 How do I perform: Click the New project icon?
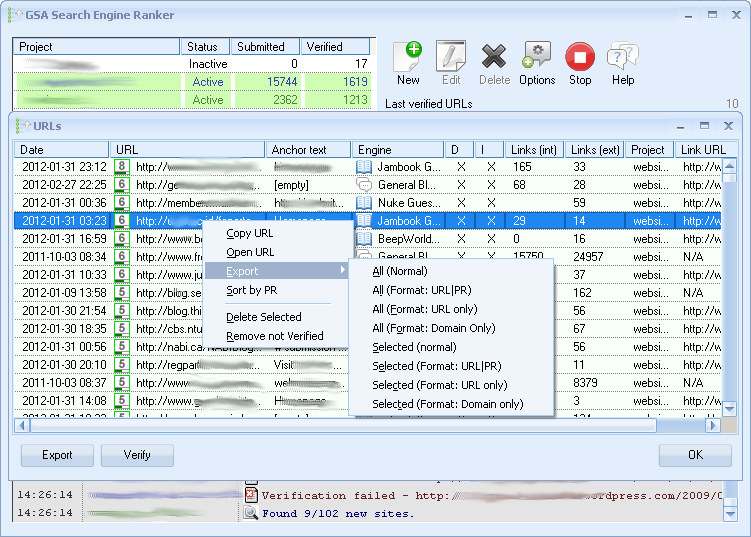(408, 58)
